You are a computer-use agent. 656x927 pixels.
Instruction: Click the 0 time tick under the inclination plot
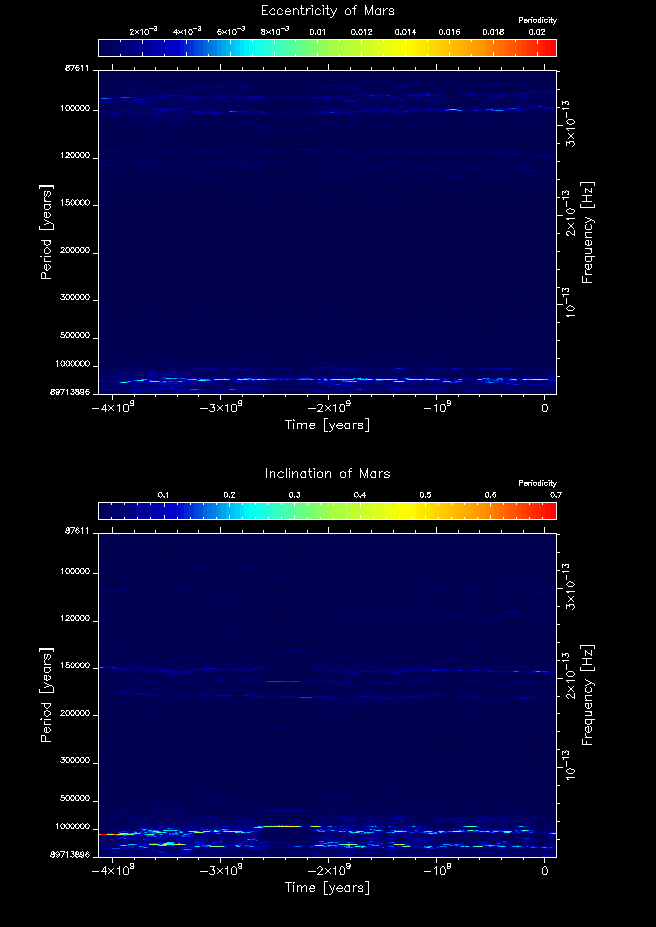tap(544, 871)
